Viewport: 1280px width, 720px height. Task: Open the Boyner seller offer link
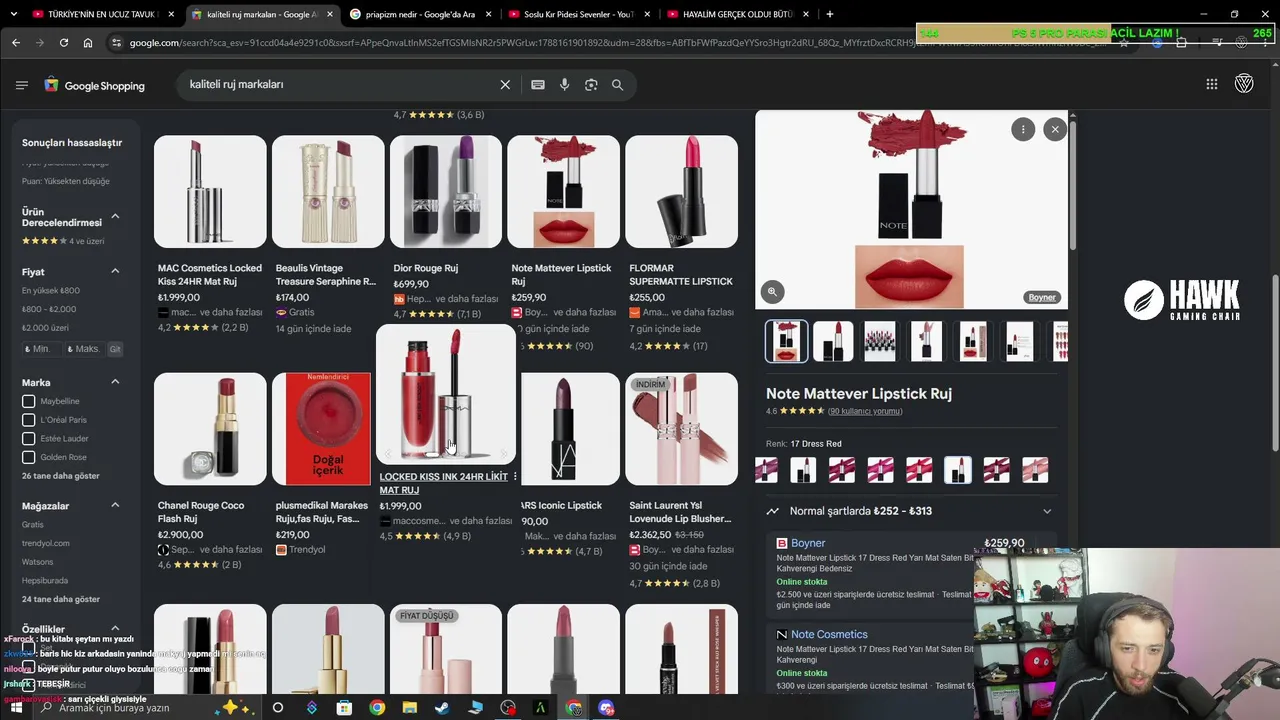[x=808, y=543]
